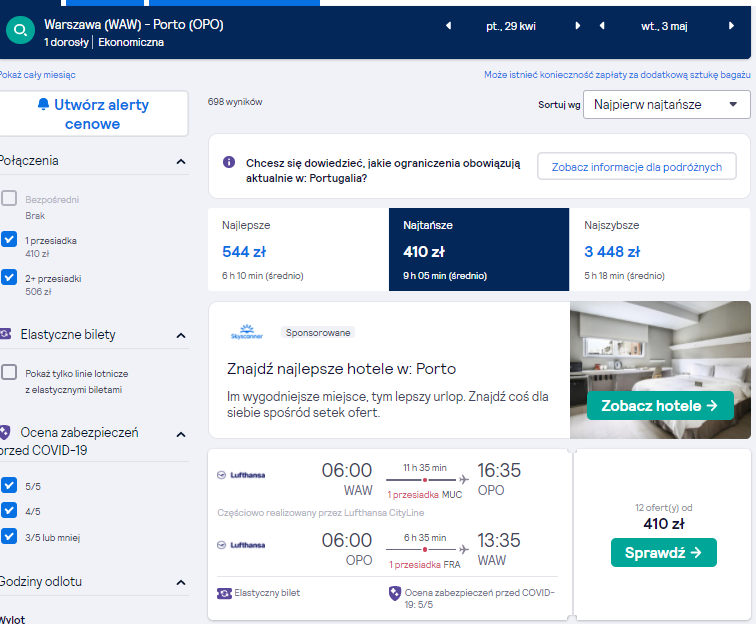Collapse the Godziny odlotu section
The width and height of the screenshot is (756, 624).
pyautogui.click(x=181, y=583)
